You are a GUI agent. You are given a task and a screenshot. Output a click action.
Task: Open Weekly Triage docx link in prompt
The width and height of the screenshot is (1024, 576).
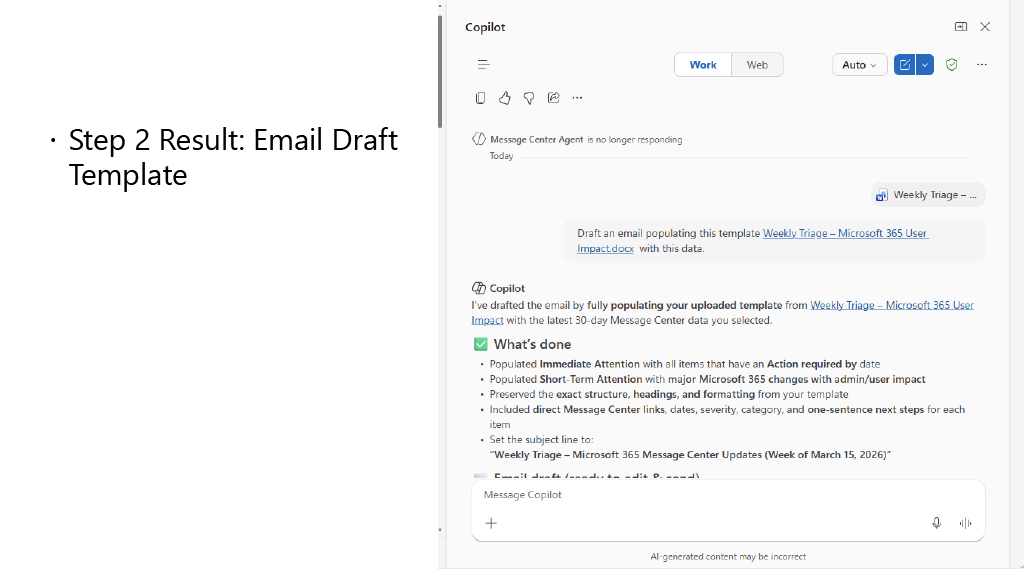click(x=752, y=240)
